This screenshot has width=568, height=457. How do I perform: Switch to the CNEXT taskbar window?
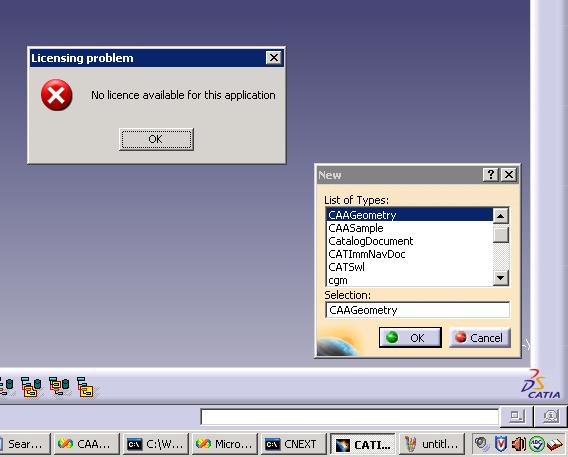(x=293, y=444)
